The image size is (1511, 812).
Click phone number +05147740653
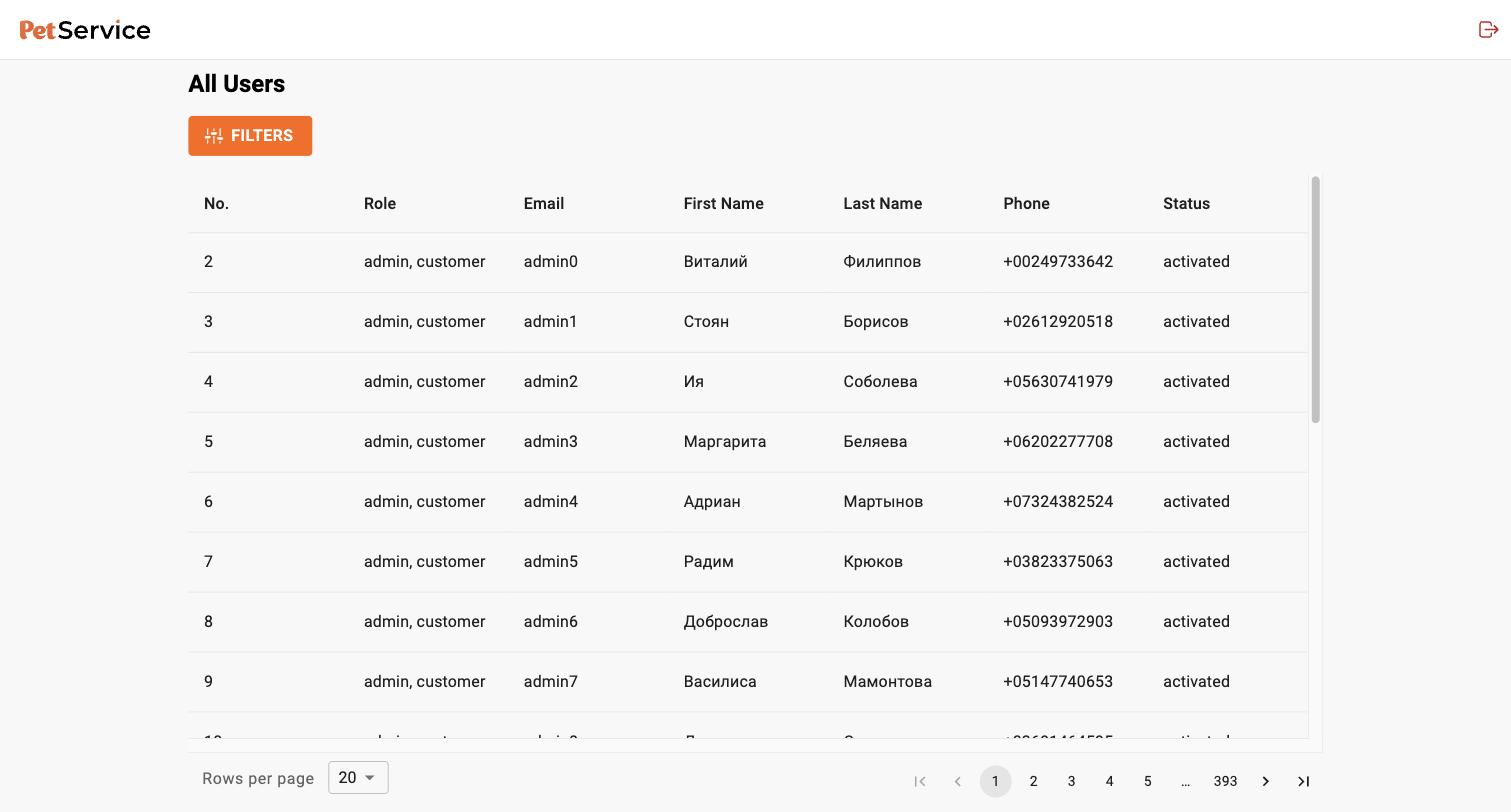(x=1058, y=681)
